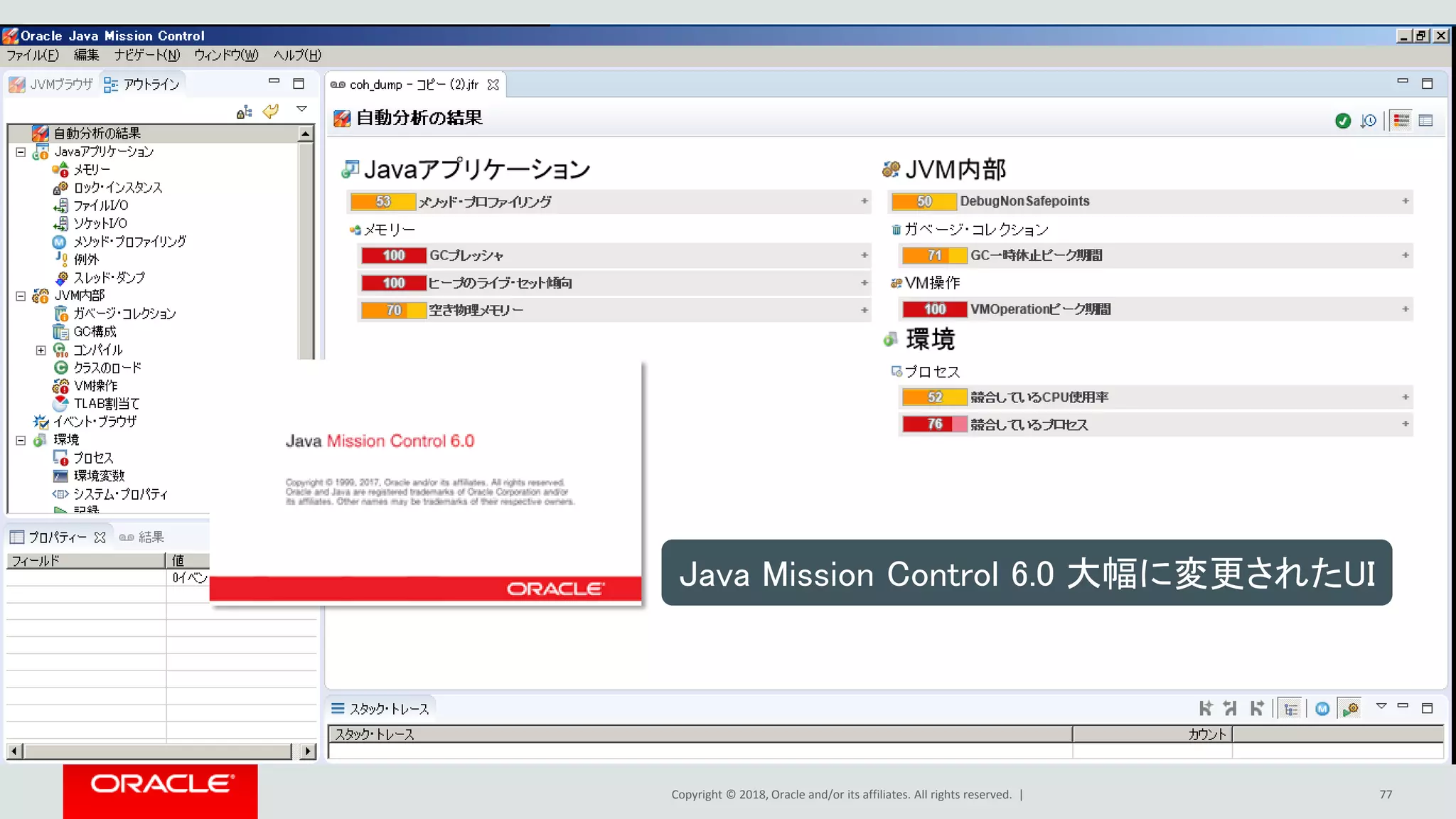Open TLAB割当て page in outline
1456x819 pixels.
click(107, 403)
